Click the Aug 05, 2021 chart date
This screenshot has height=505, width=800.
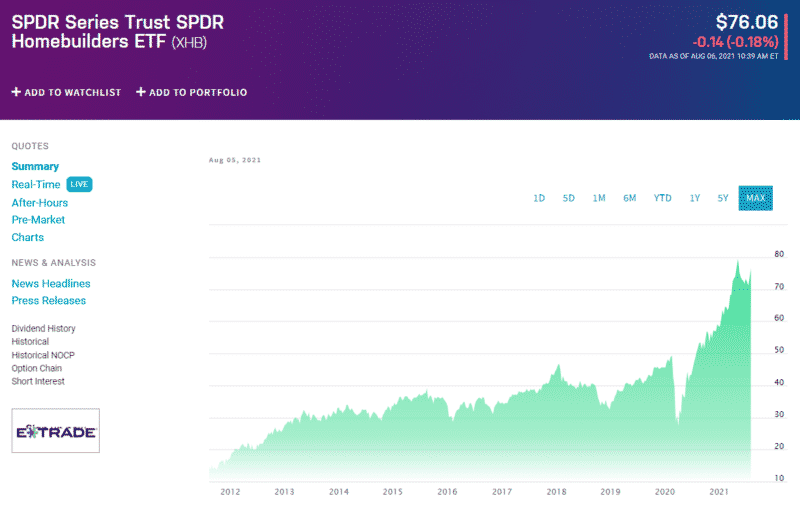pos(235,160)
